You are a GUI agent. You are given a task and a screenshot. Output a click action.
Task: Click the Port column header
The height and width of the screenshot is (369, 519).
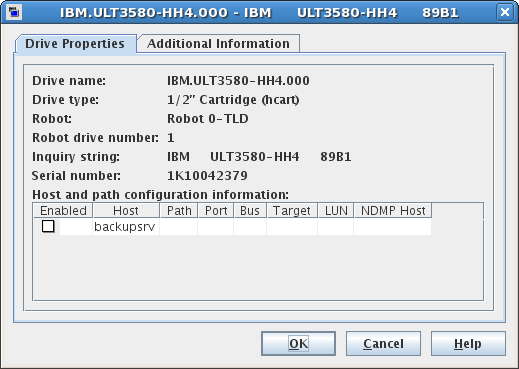[x=216, y=211]
